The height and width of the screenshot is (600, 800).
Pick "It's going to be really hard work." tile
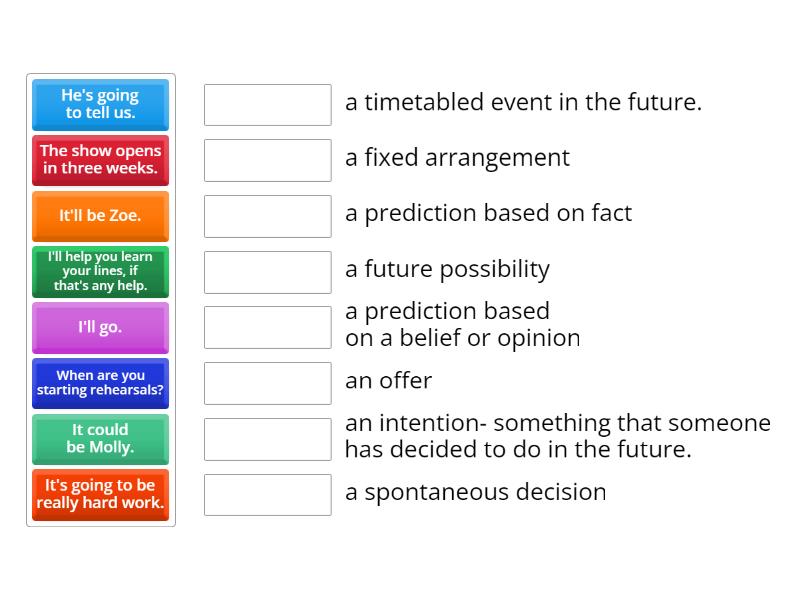click(x=100, y=495)
